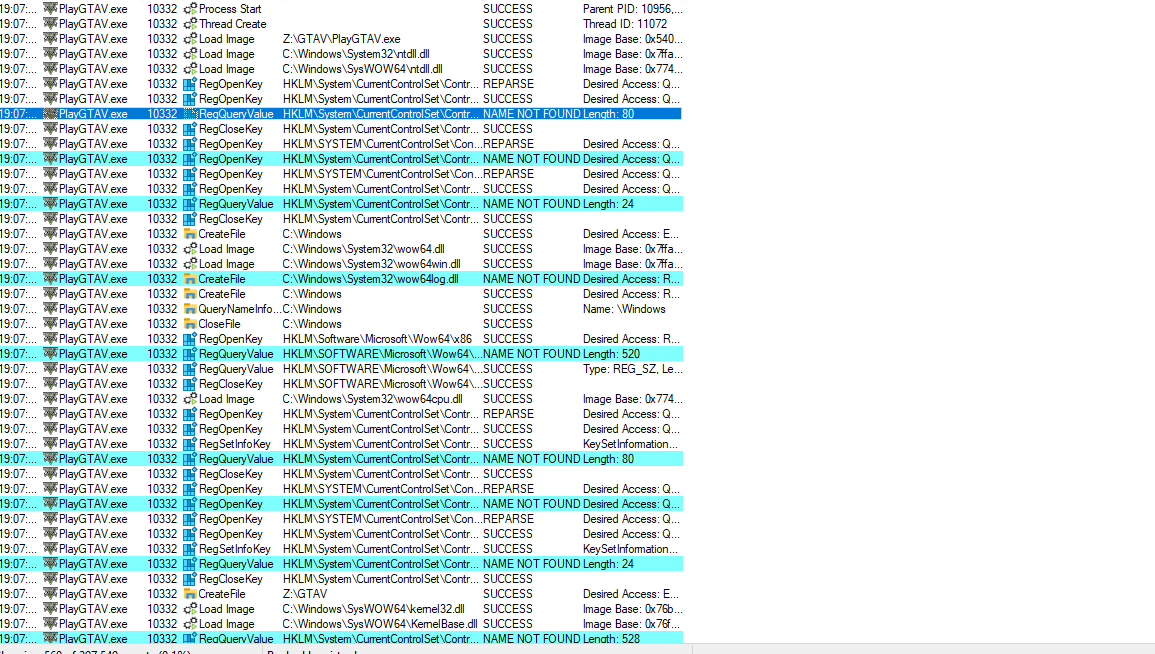This screenshot has width=1155, height=654.
Task: Click the CloseFile operation text
Action: coord(220,324)
